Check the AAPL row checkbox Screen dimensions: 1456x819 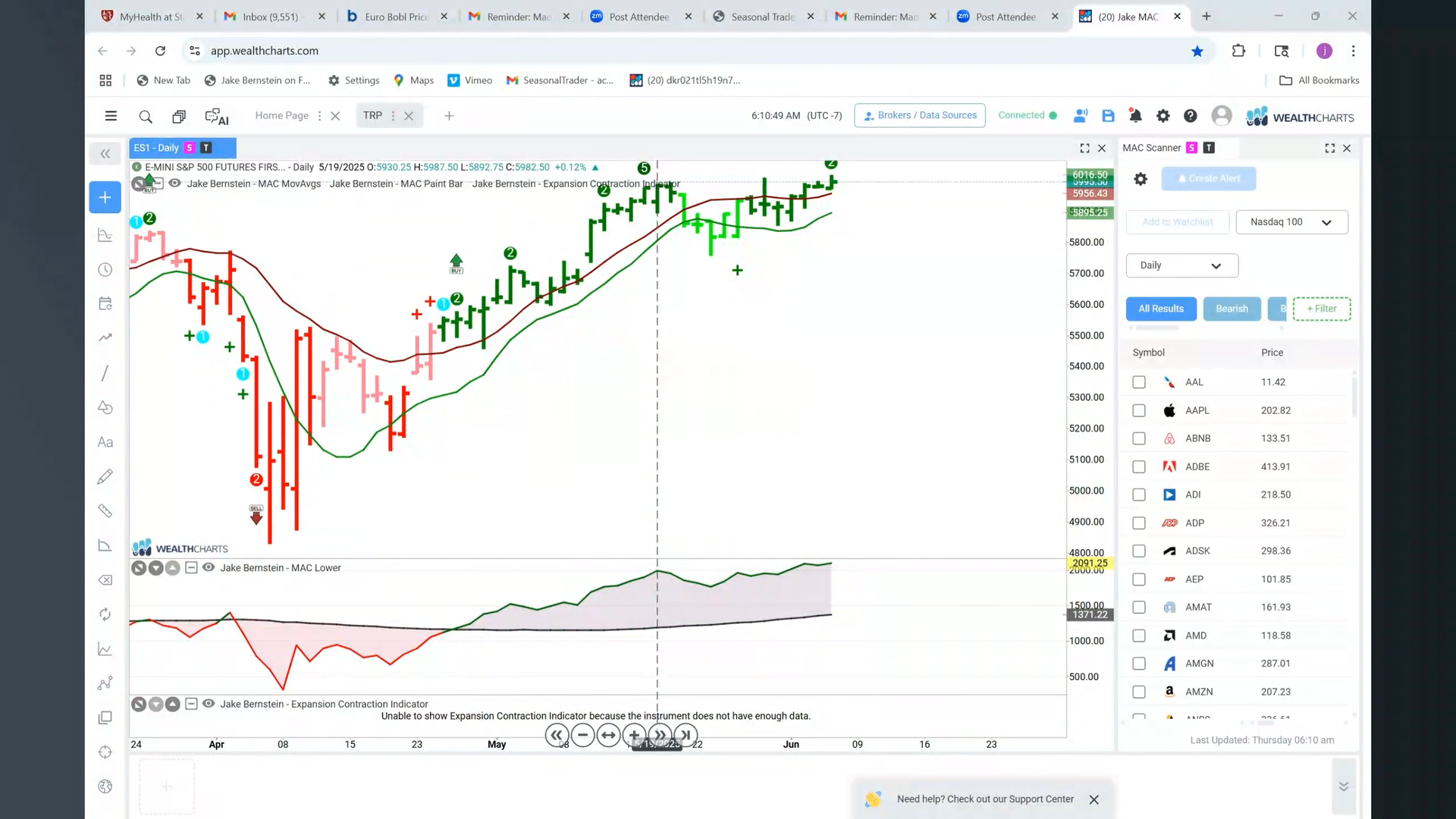pos(1139,410)
